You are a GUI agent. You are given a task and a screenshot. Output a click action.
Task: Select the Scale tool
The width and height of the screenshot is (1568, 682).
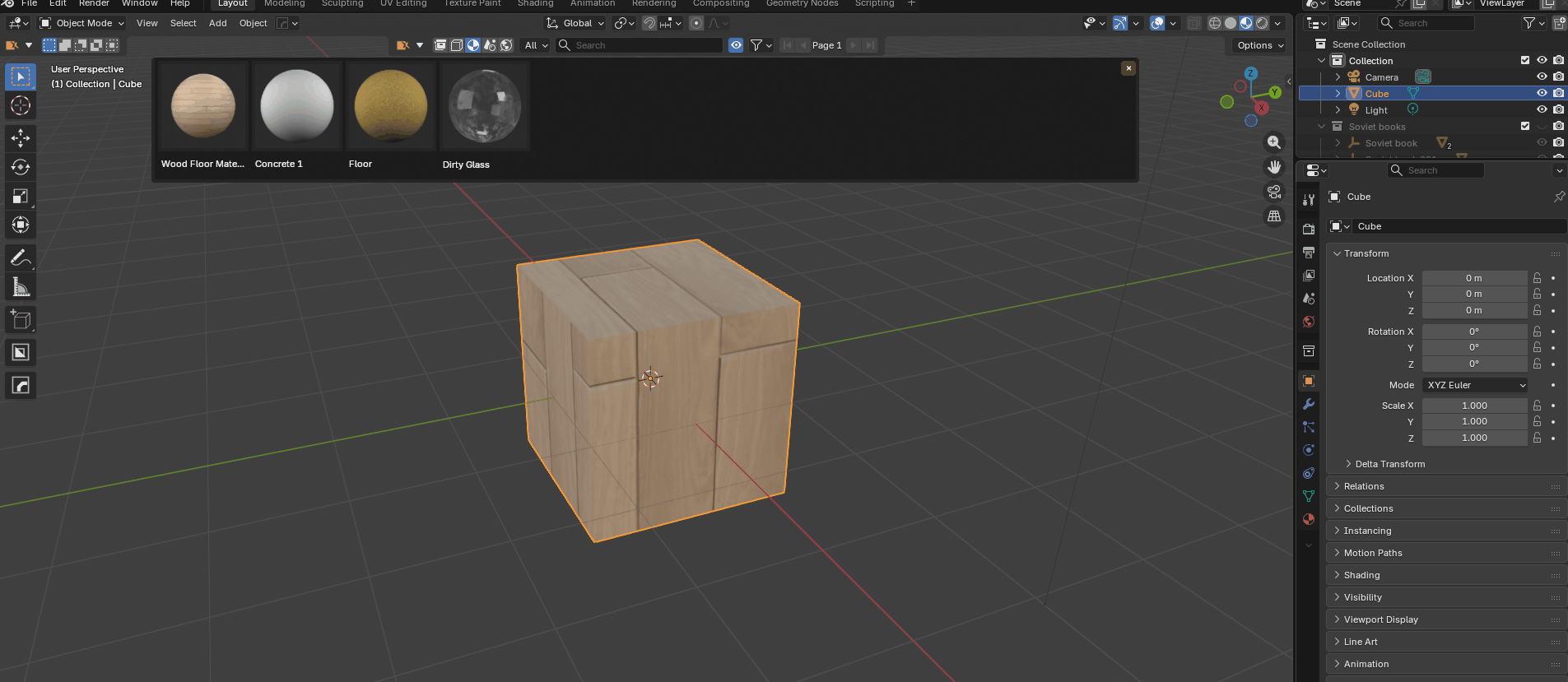tap(21, 196)
